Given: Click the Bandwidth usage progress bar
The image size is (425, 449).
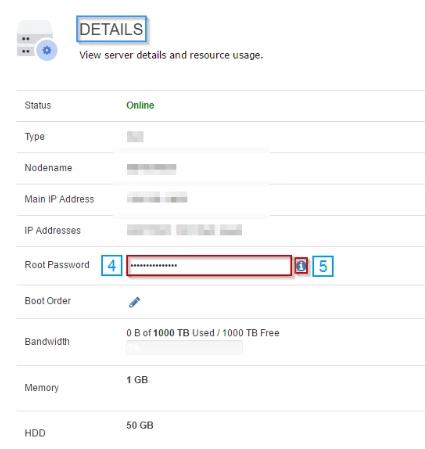Looking at the screenshot, I should pos(184,348).
